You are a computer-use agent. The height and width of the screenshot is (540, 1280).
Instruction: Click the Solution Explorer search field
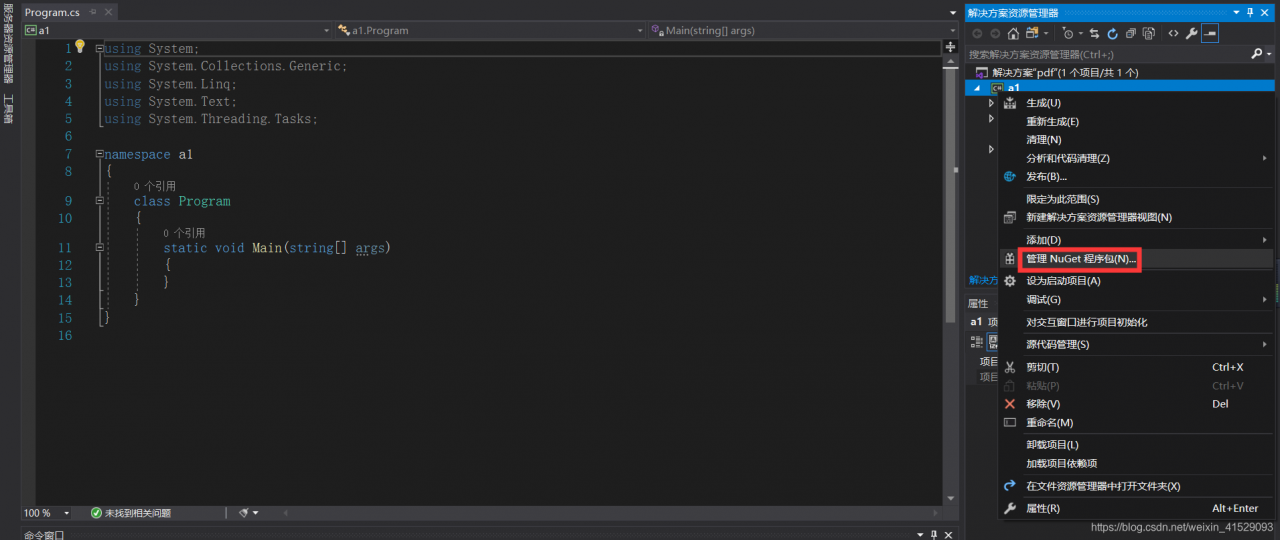tap(1107, 54)
